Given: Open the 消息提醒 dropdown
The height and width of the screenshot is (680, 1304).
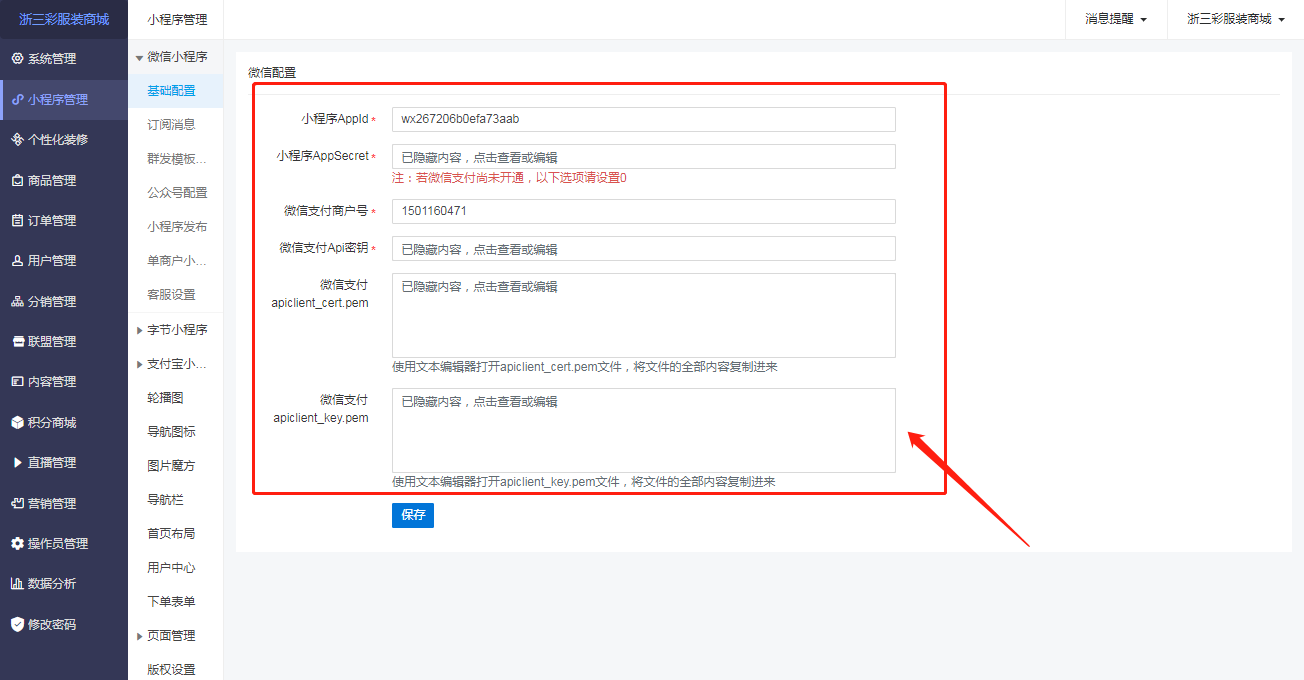Looking at the screenshot, I should pos(1116,19).
